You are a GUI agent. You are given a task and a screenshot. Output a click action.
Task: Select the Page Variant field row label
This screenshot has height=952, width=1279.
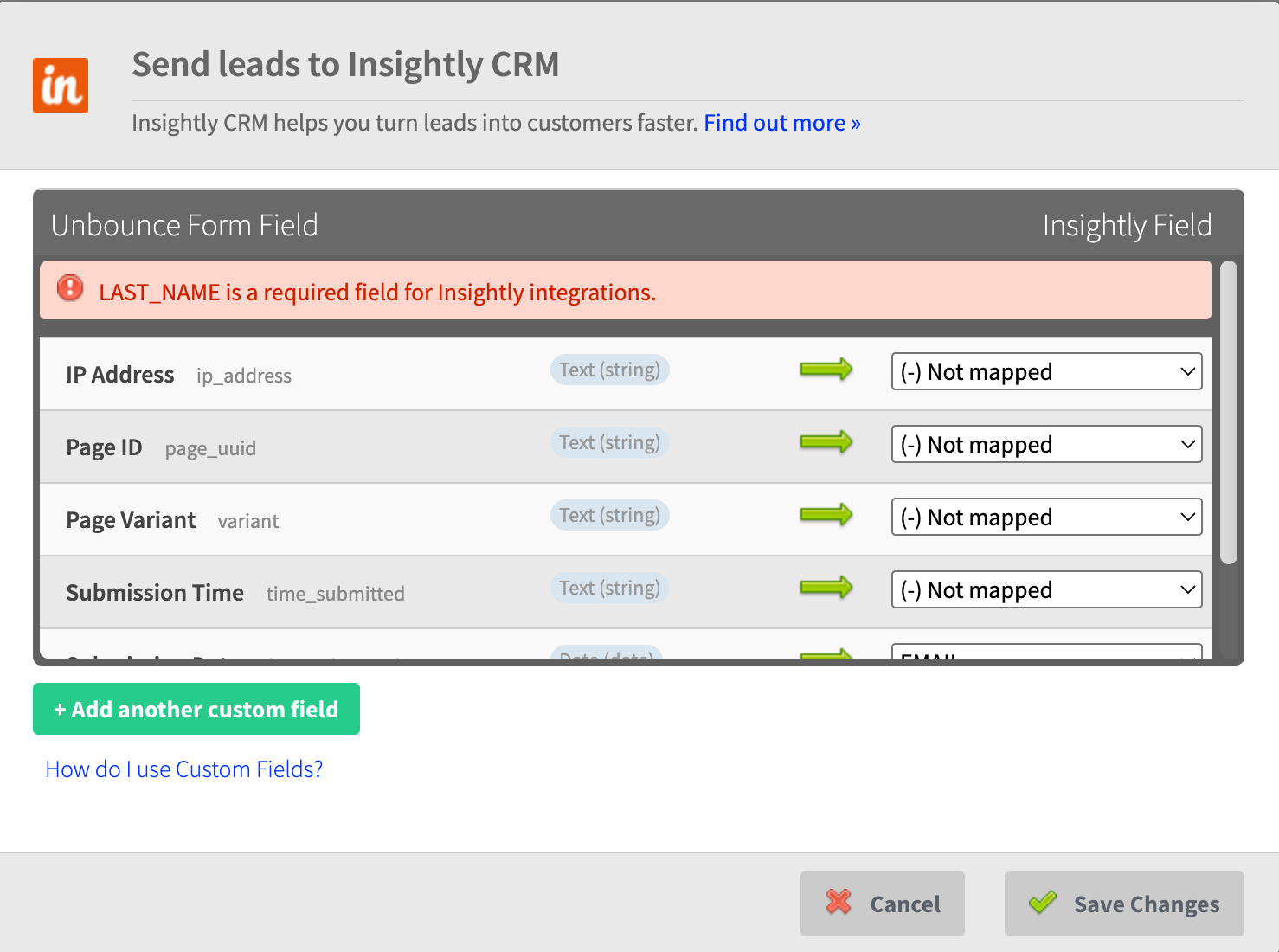(x=131, y=520)
